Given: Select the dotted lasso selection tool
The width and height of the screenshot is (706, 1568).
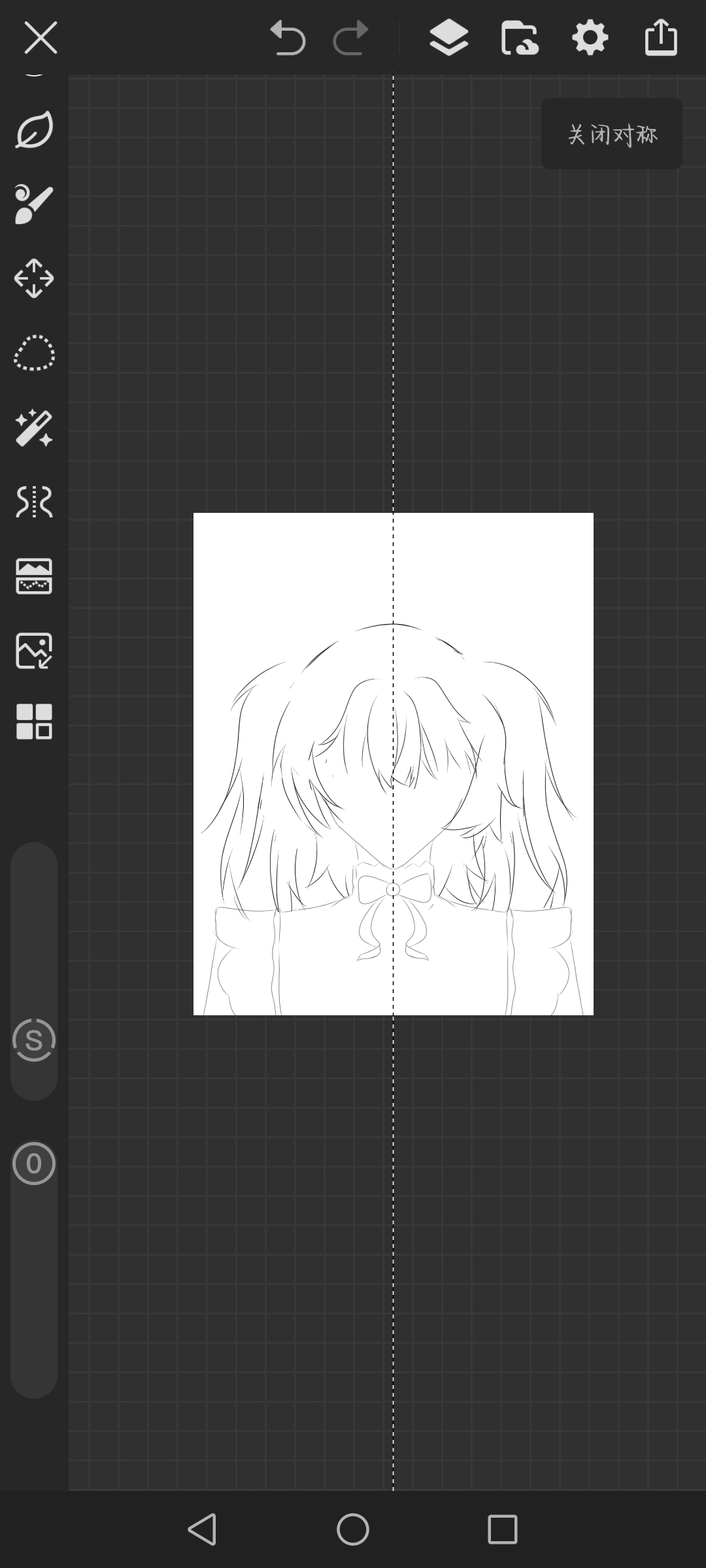Looking at the screenshot, I should click(34, 353).
